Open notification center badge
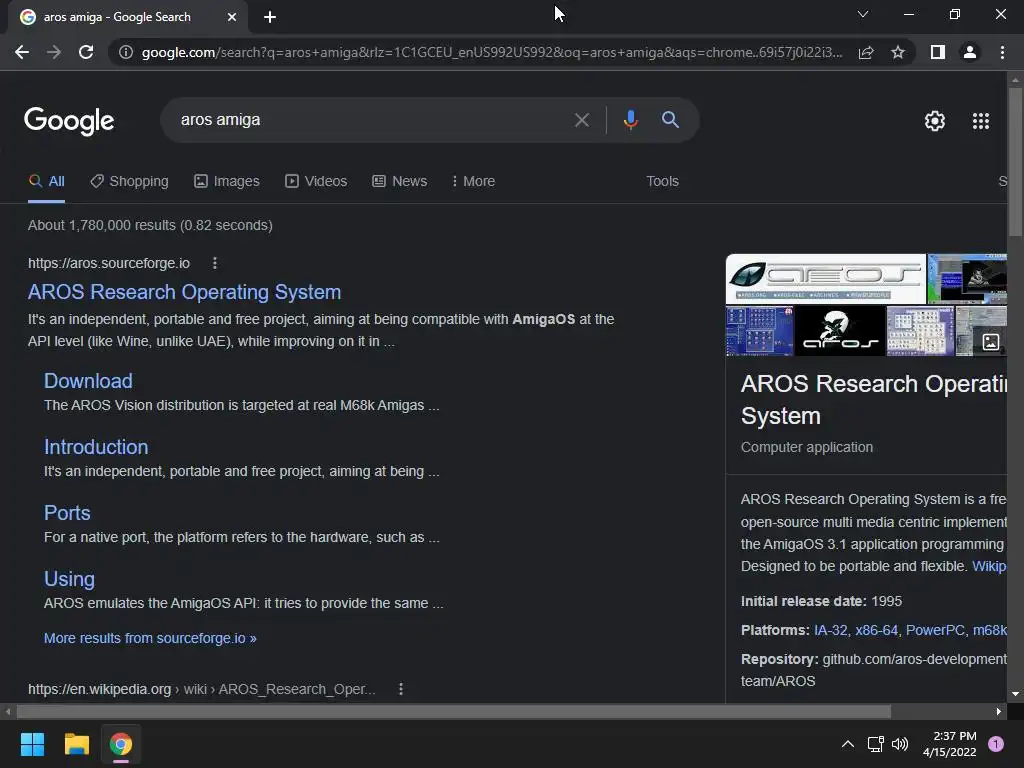 996,744
